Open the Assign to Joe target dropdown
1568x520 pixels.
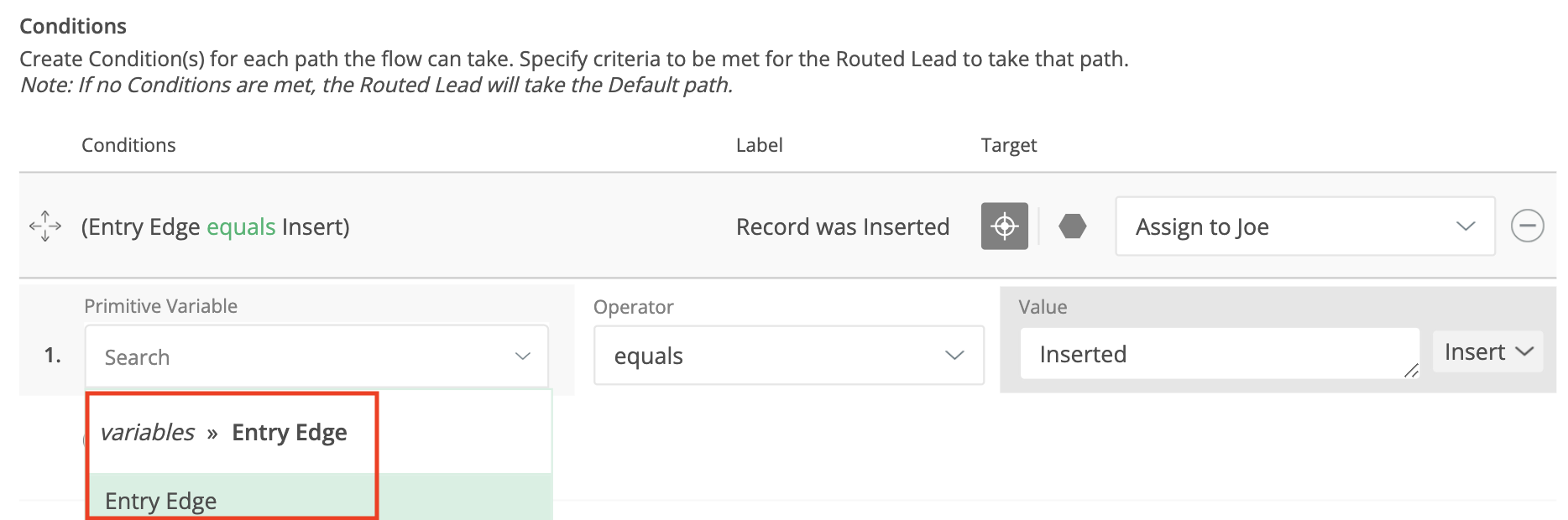(x=1304, y=226)
